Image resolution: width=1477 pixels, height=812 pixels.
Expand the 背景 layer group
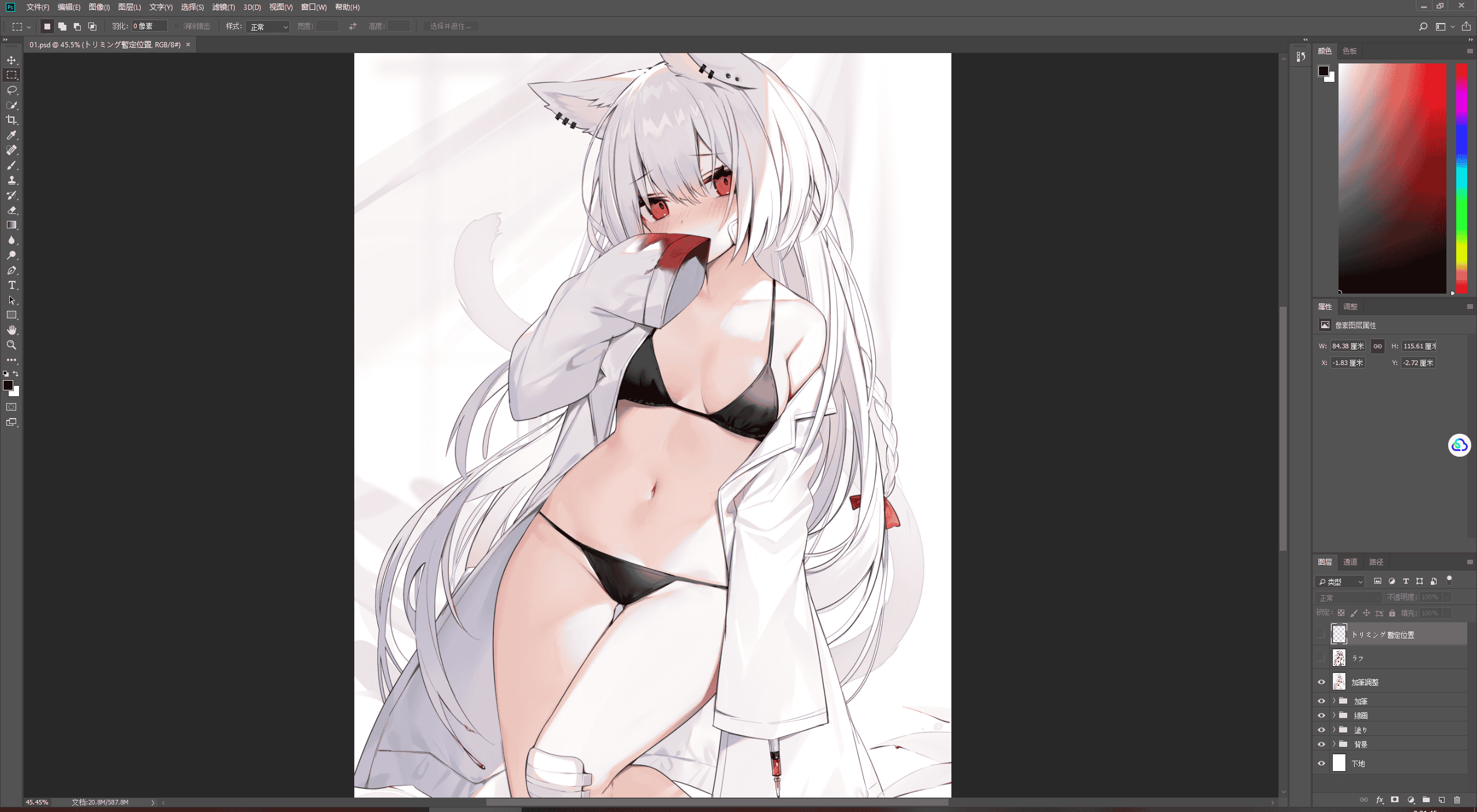coord(1334,744)
